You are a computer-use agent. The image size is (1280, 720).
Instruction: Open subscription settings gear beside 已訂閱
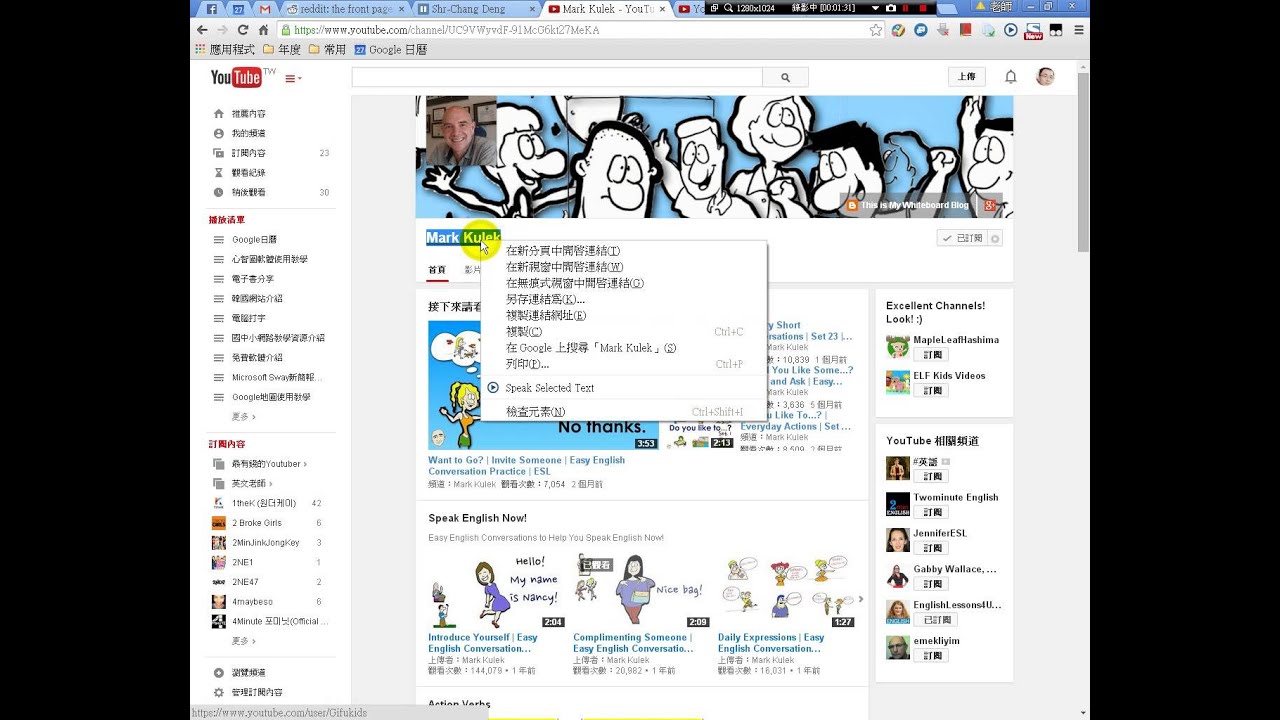pyautogui.click(x=995, y=238)
